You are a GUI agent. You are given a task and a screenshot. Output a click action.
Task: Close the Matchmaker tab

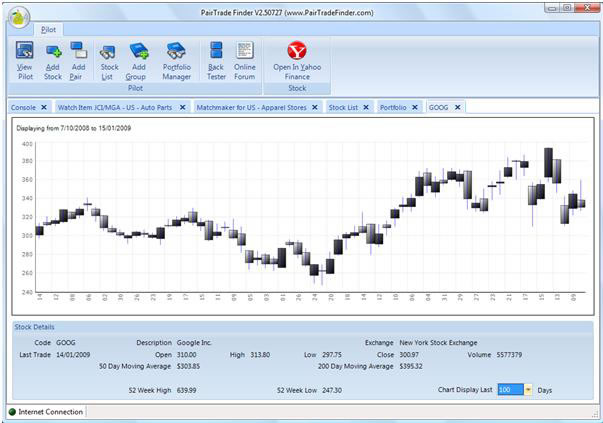pos(315,108)
